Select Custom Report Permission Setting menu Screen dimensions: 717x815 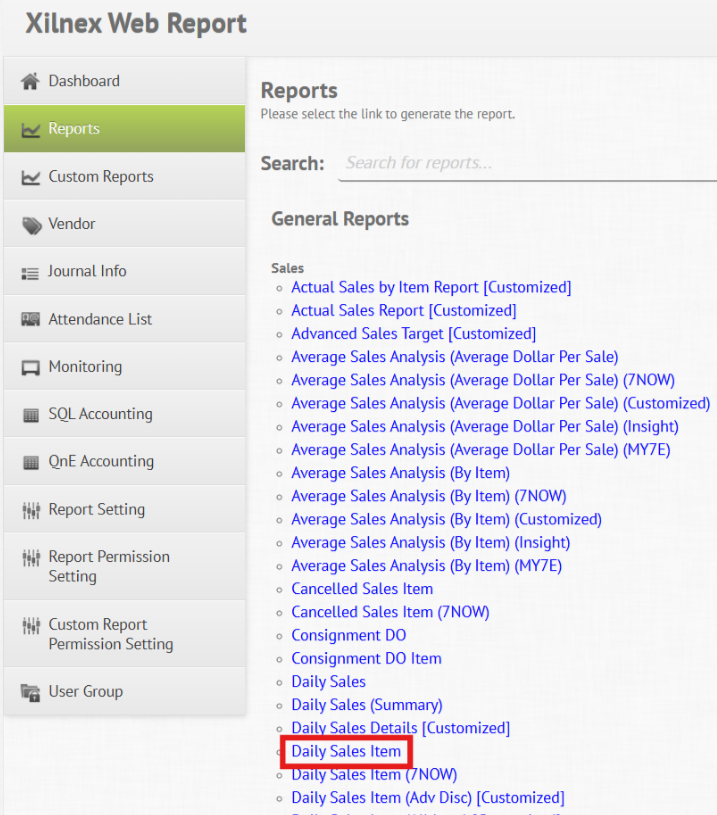pyautogui.click(x=110, y=634)
